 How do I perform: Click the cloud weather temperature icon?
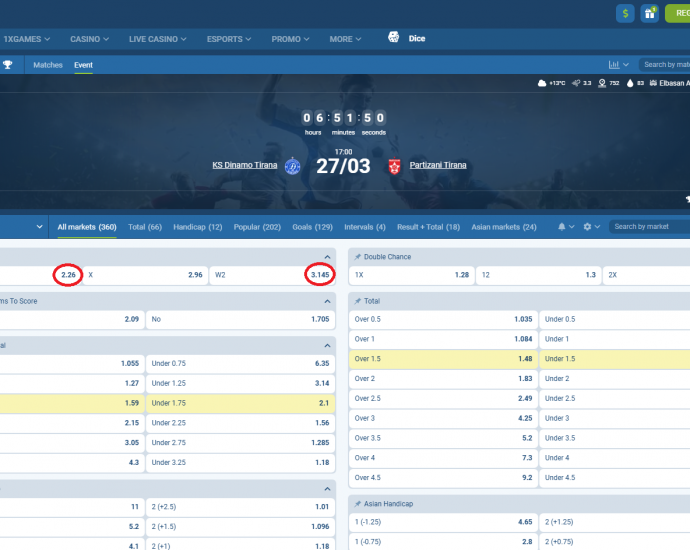pyautogui.click(x=542, y=83)
